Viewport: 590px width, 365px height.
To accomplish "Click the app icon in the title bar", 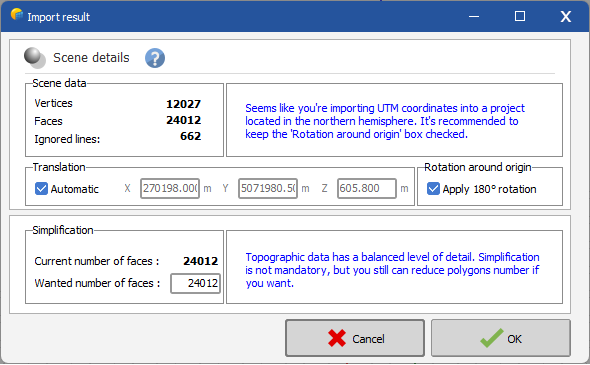I will [17, 15].
